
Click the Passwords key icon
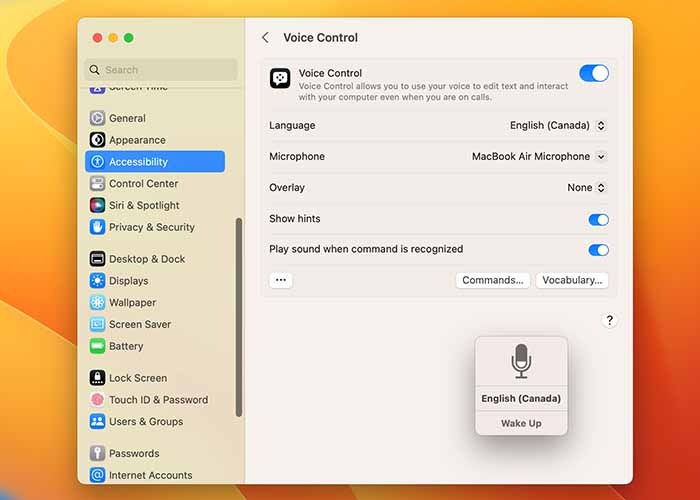tap(97, 453)
